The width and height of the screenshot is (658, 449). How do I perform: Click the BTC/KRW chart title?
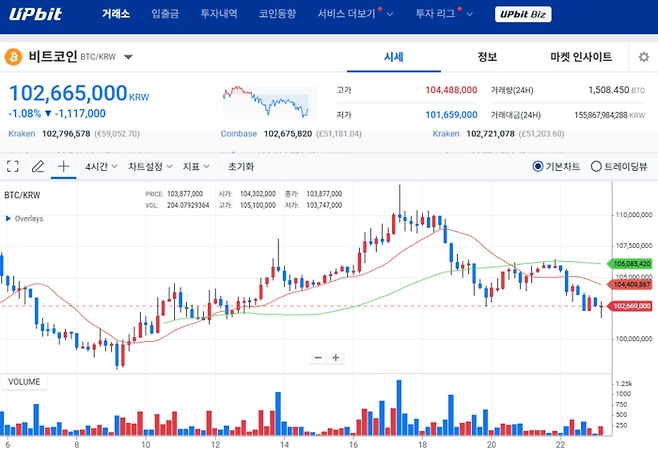click(x=22, y=195)
